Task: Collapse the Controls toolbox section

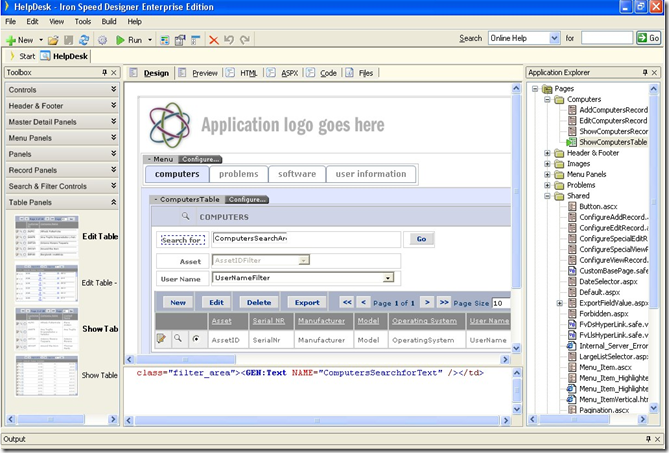Action: (x=112, y=90)
